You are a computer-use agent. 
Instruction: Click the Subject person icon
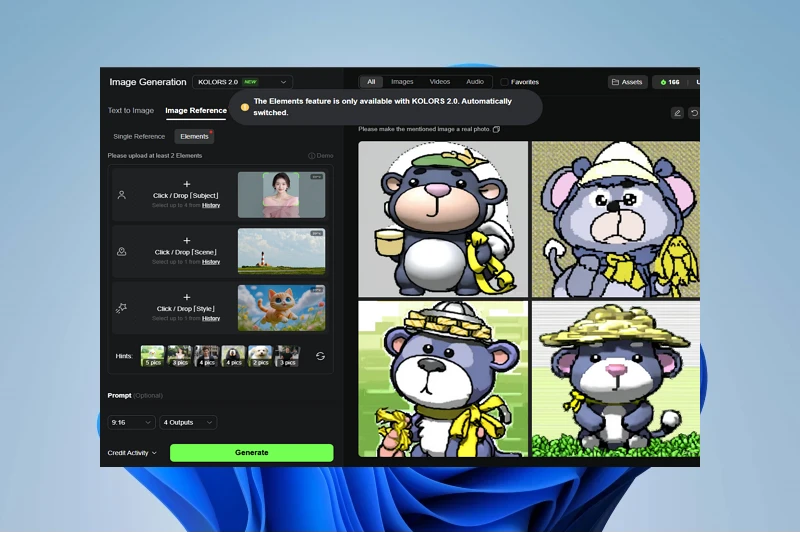(x=121, y=195)
